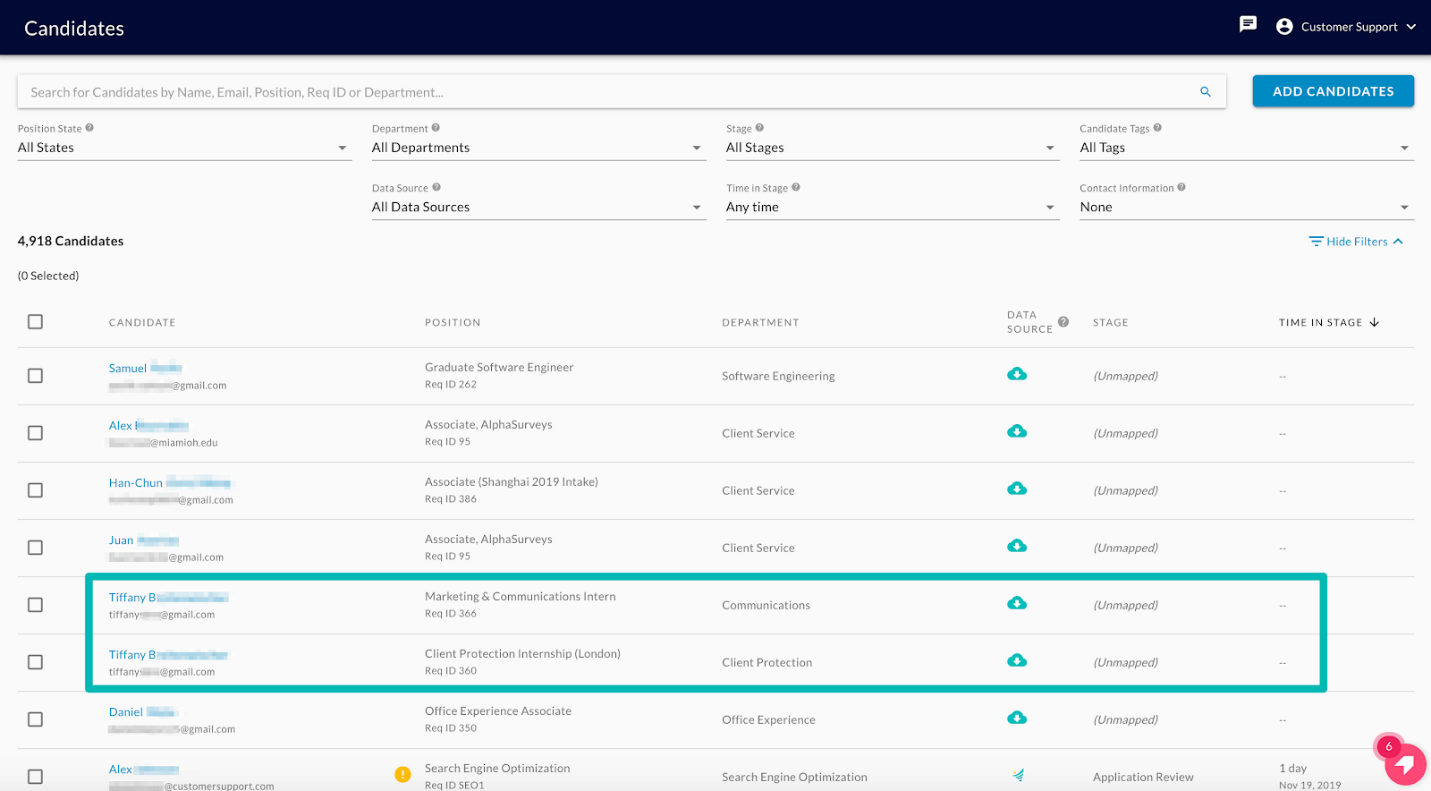The width and height of the screenshot is (1431, 791).
Task: Expand the All Stages dropdown
Action: (x=892, y=148)
